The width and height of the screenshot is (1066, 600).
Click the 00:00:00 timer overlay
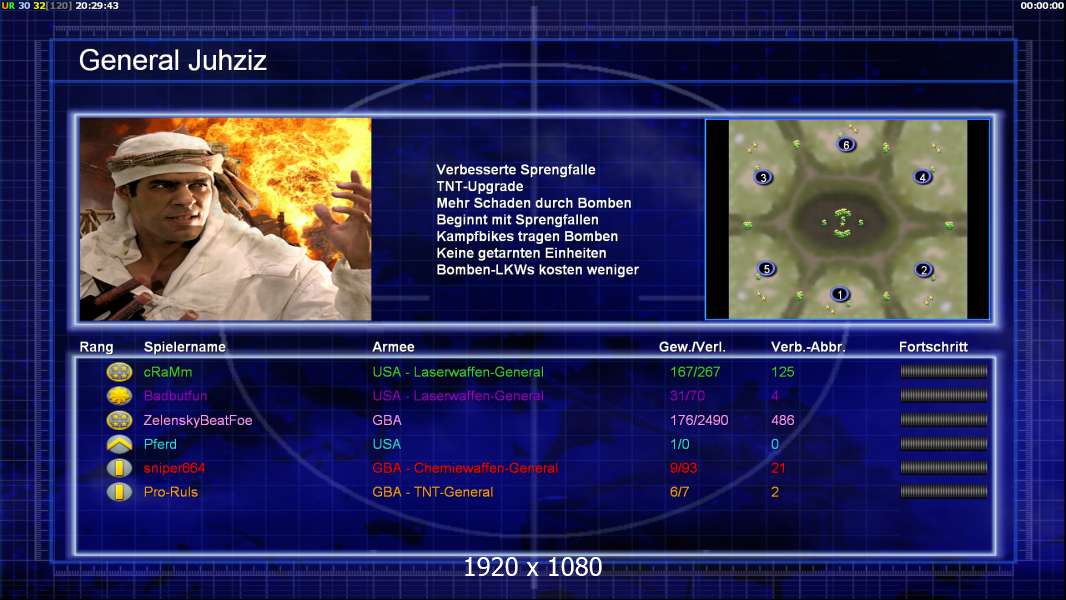pos(1042,5)
